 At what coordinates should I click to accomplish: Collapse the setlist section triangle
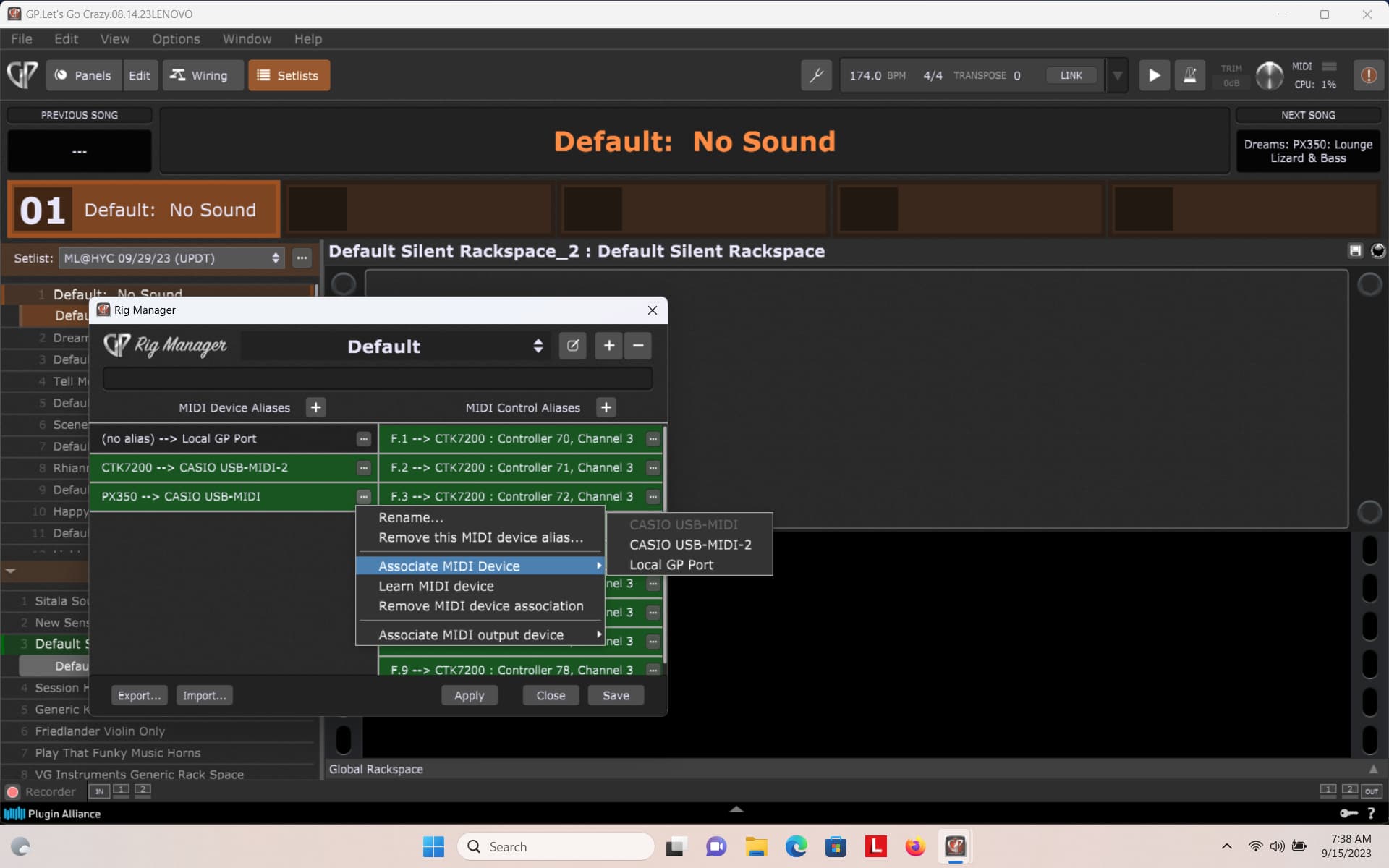[10, 571]
